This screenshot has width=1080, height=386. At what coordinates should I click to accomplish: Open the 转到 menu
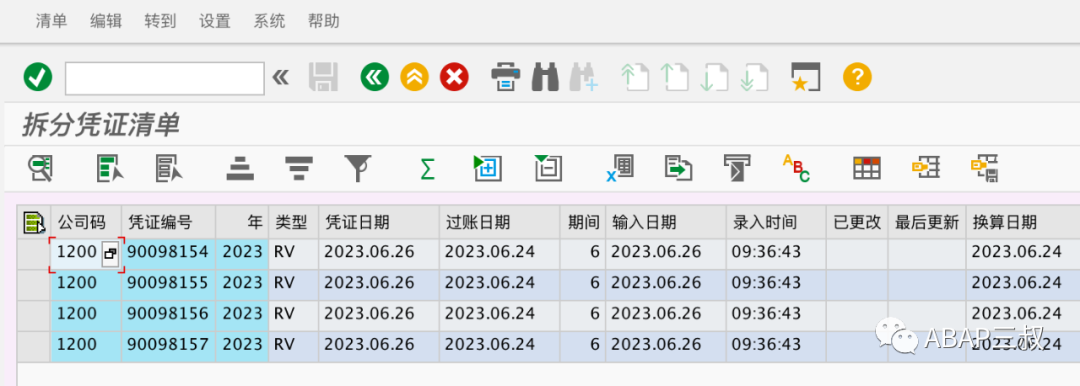[160, 21]
